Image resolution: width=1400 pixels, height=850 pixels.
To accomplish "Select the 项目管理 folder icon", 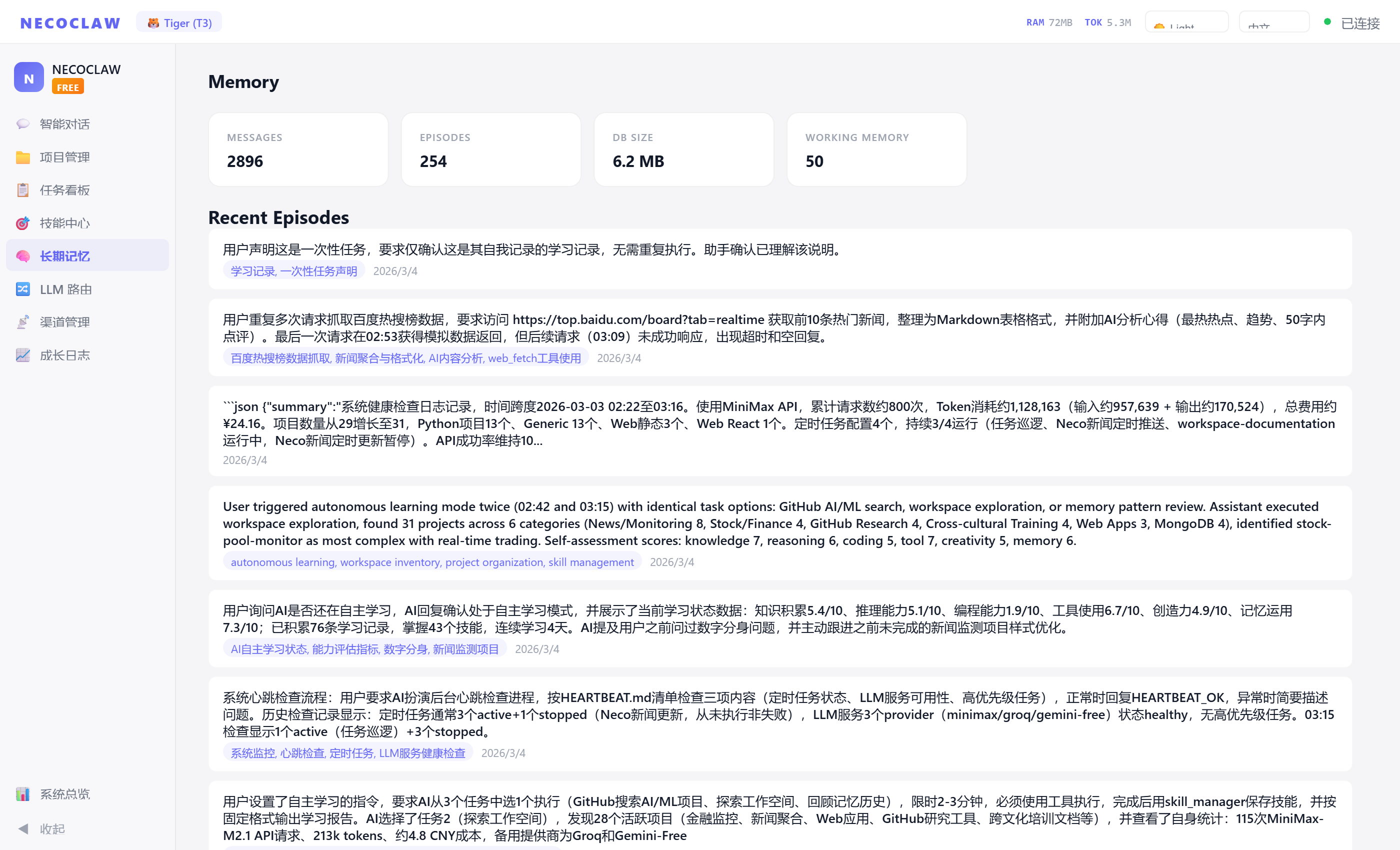I will coord(22,157).
